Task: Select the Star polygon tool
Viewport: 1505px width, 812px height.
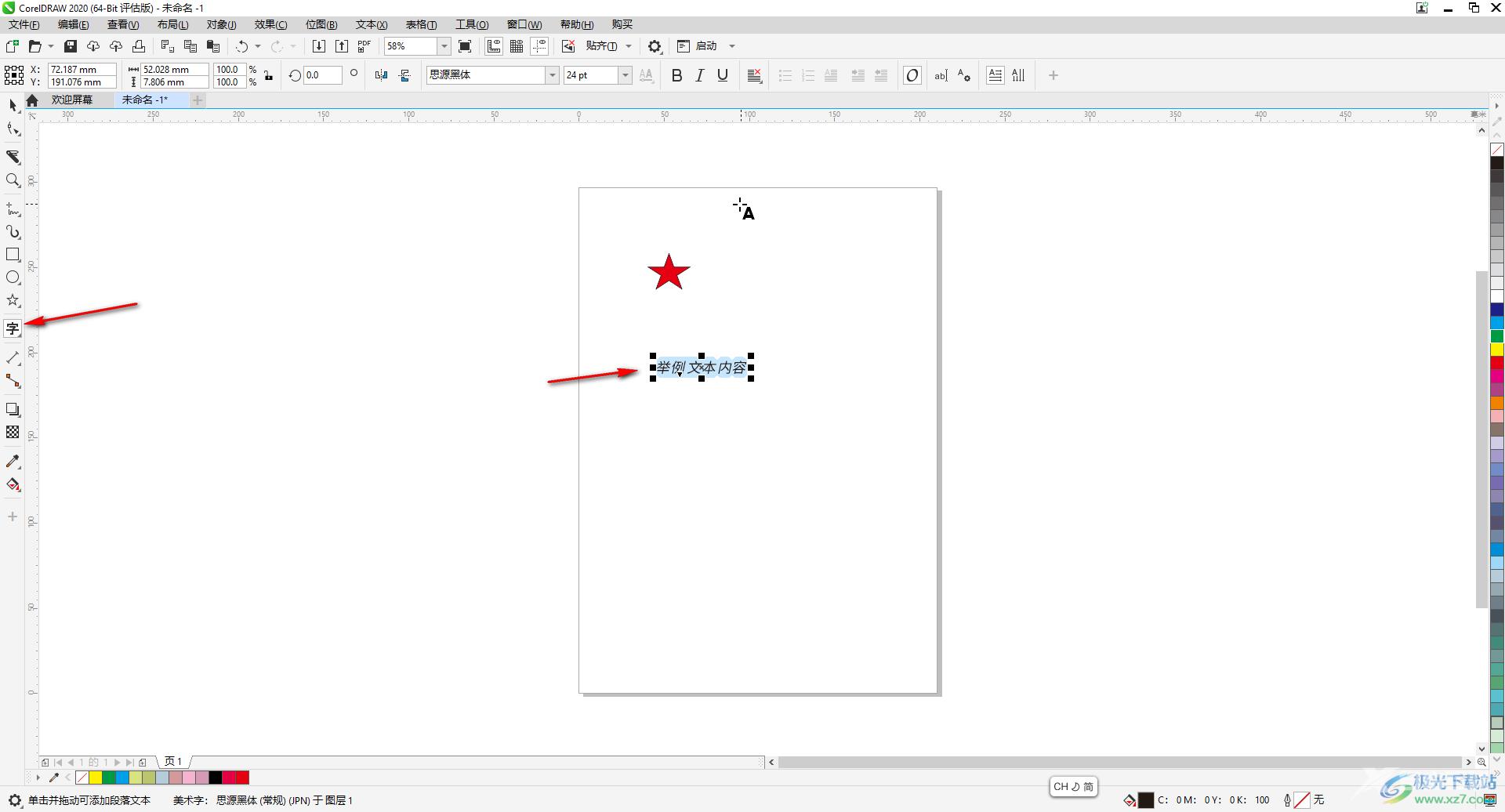Action: click(13, 300)
